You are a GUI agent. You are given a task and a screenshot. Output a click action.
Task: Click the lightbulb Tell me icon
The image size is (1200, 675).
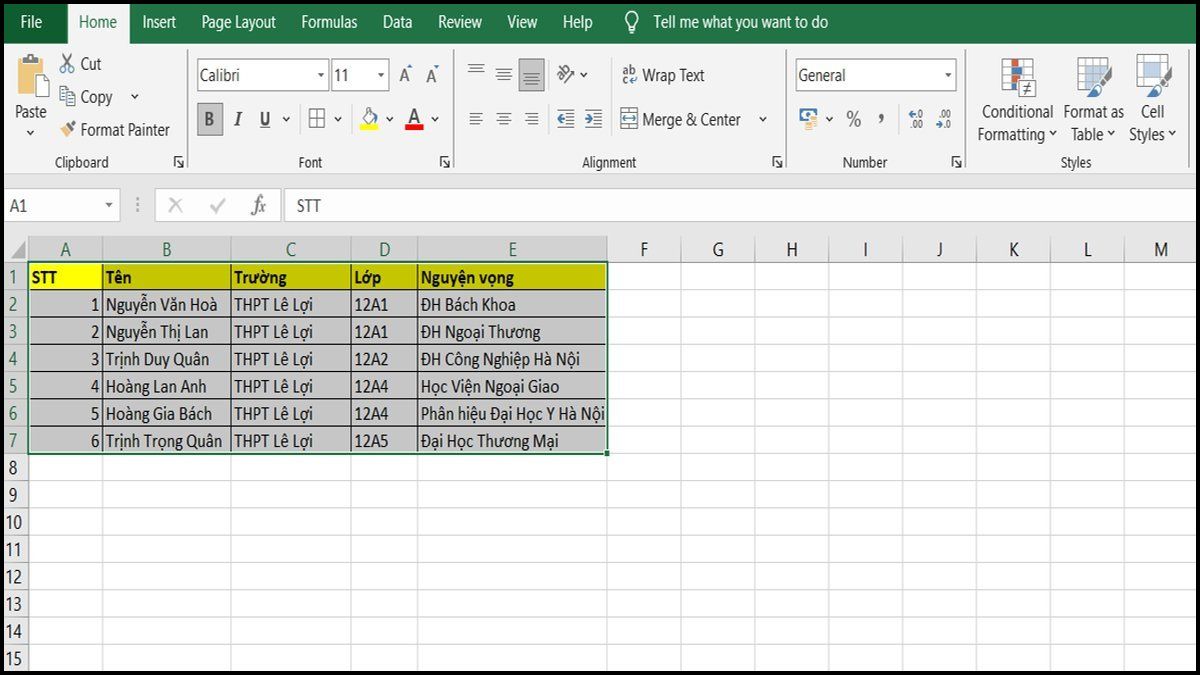pos(631,22)
